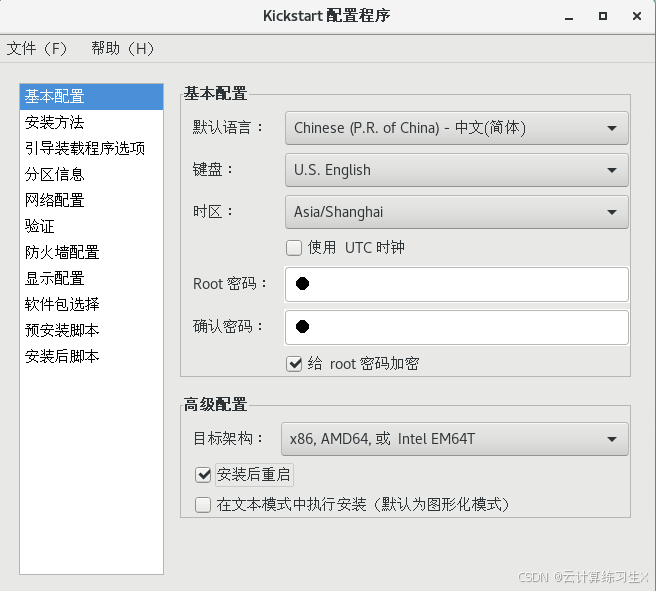Open the 帮助 (H) menu

[123, 49]
